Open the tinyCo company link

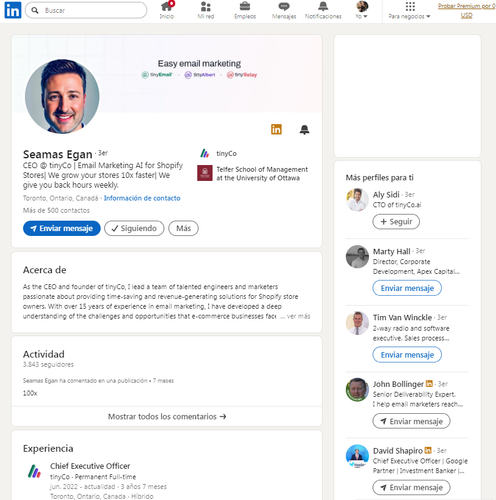click(227, 153)
